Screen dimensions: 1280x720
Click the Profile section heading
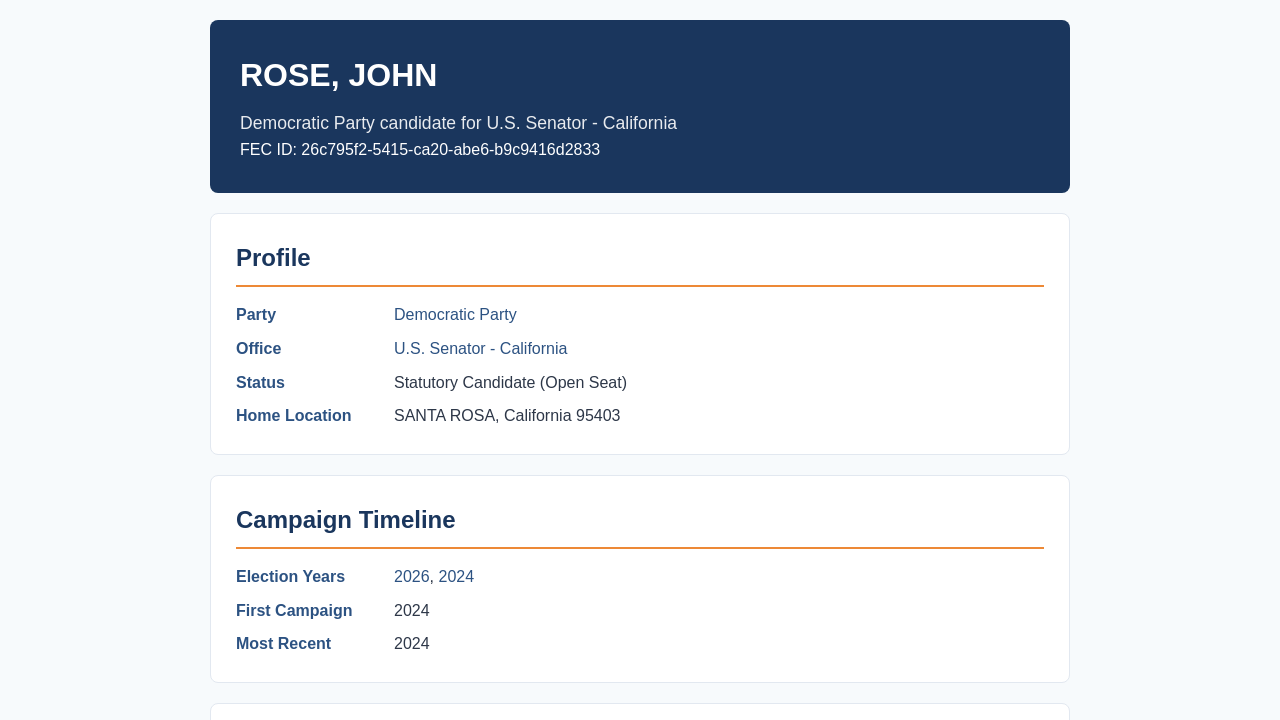click(x=273, y=258)
